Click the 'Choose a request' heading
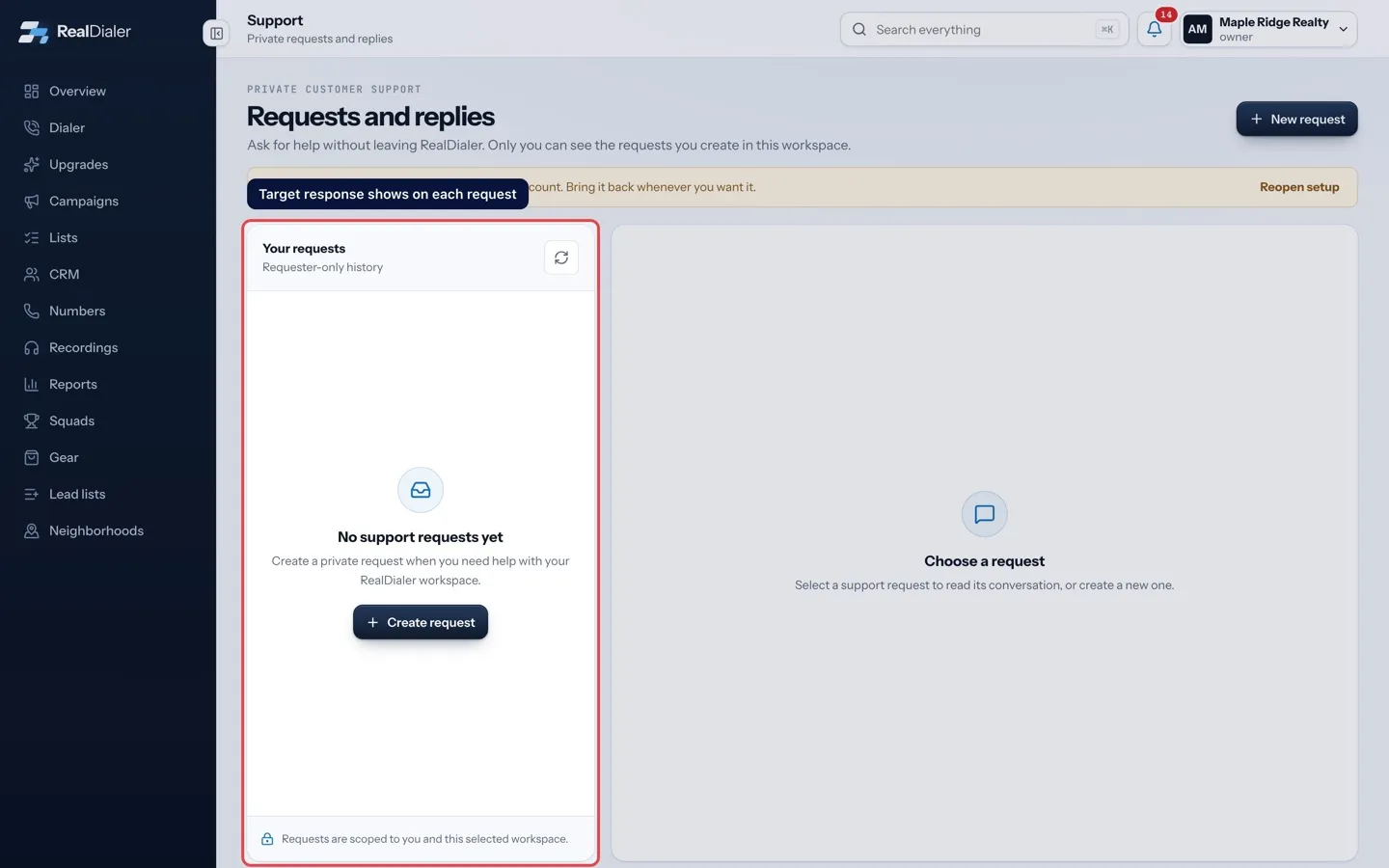 pos(984,561)
